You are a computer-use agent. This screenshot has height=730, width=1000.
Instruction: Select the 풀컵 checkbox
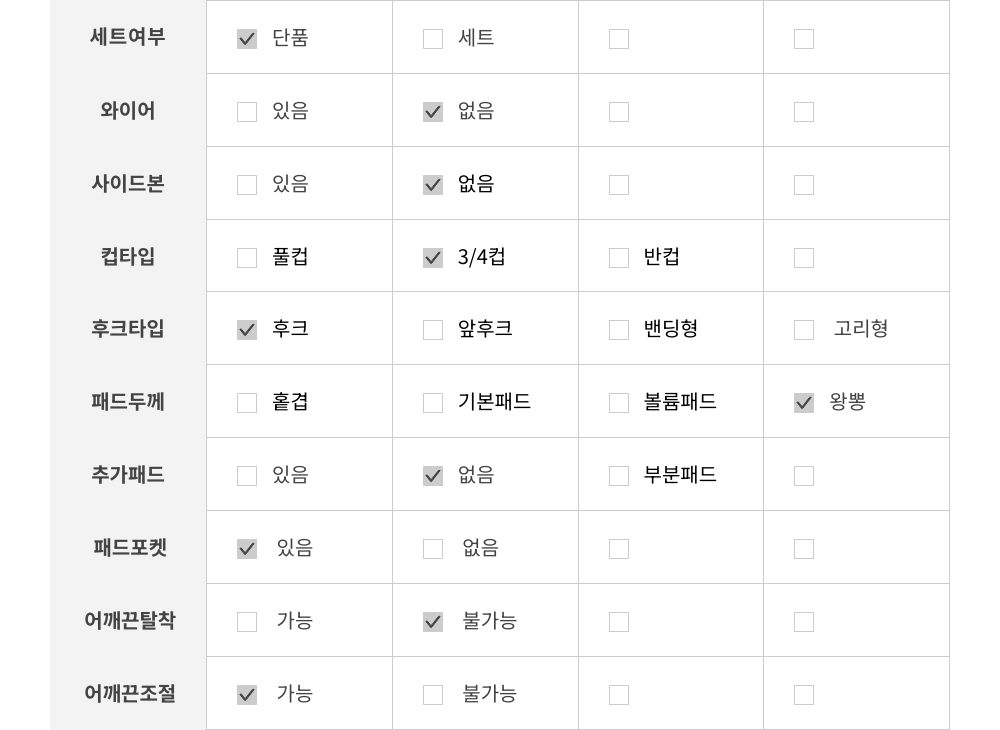pos(247,258)
